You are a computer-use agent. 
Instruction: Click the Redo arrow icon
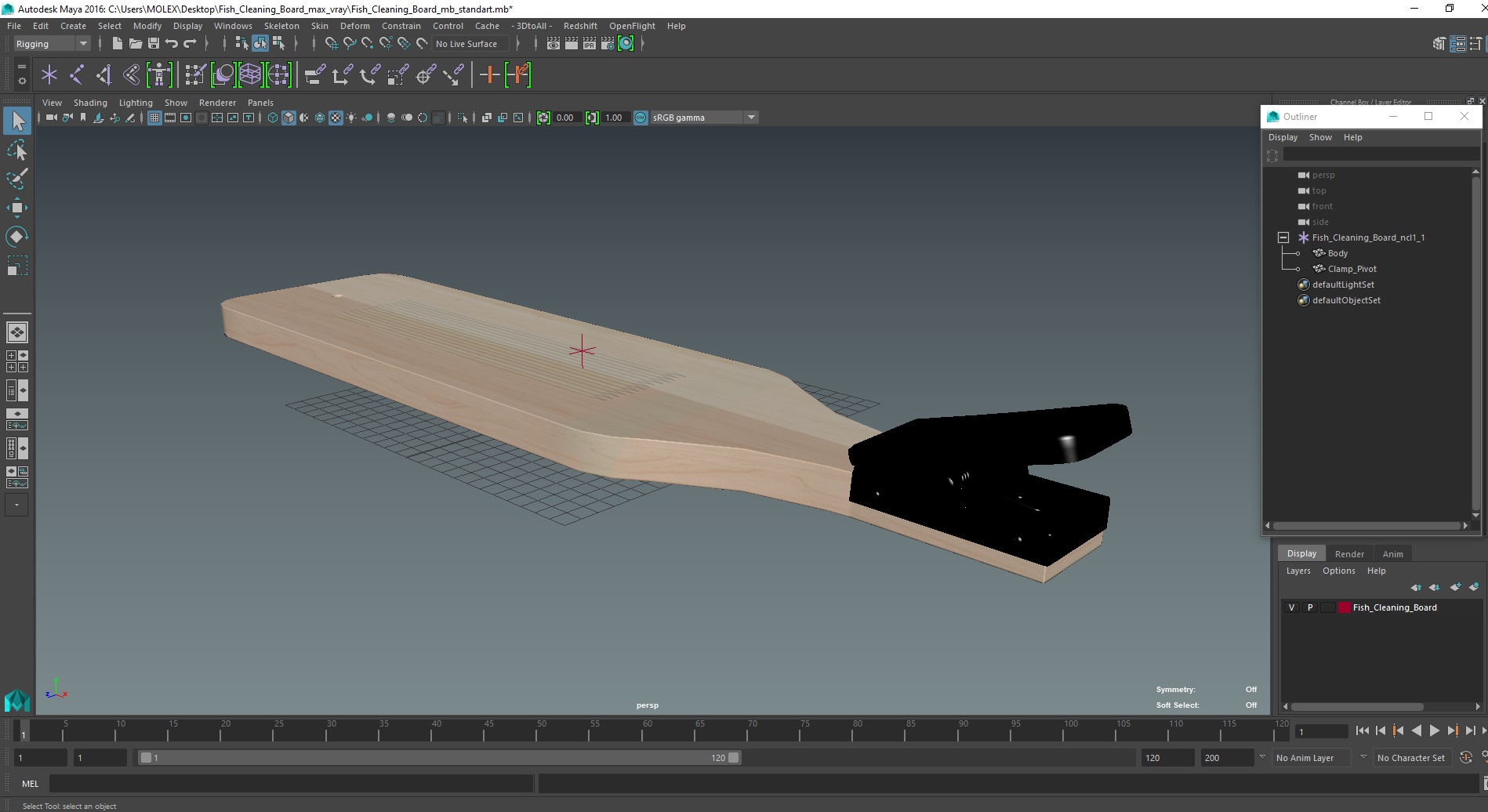point(190,44)
